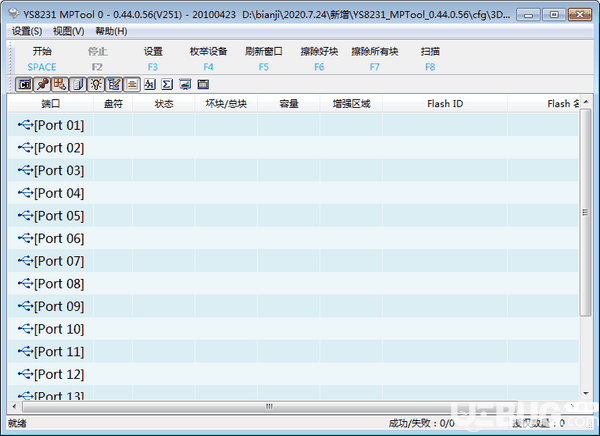Select the [Port 11] row
600x436 pixels.
click(293, 351)
